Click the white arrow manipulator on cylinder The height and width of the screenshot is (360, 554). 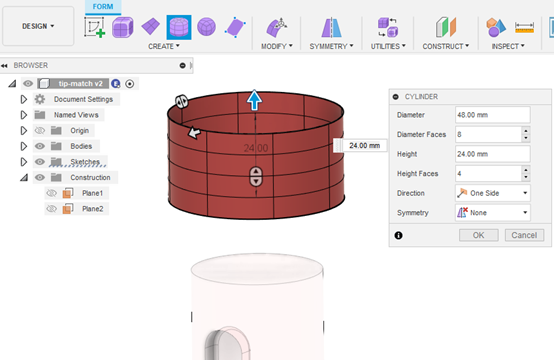pos(194,133)
